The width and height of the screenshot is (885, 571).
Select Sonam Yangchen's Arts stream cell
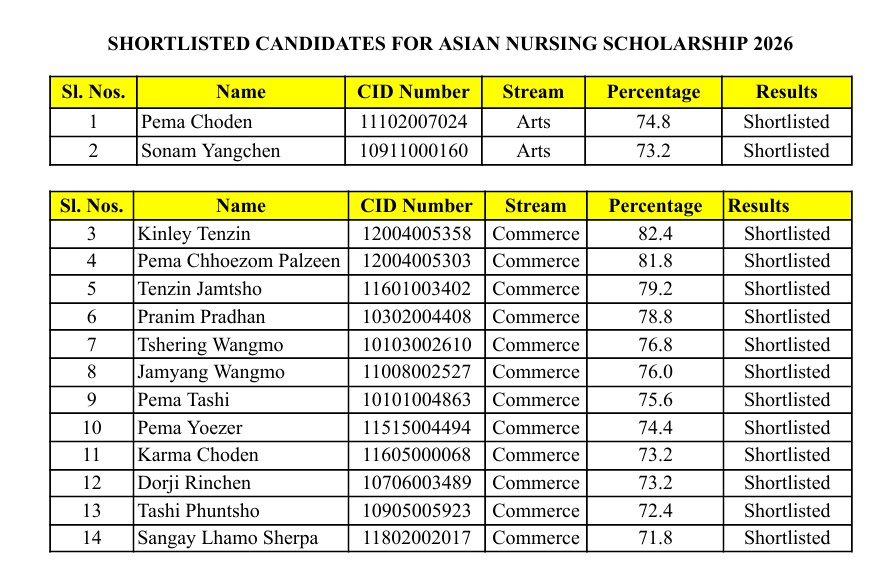pos(533,151)
